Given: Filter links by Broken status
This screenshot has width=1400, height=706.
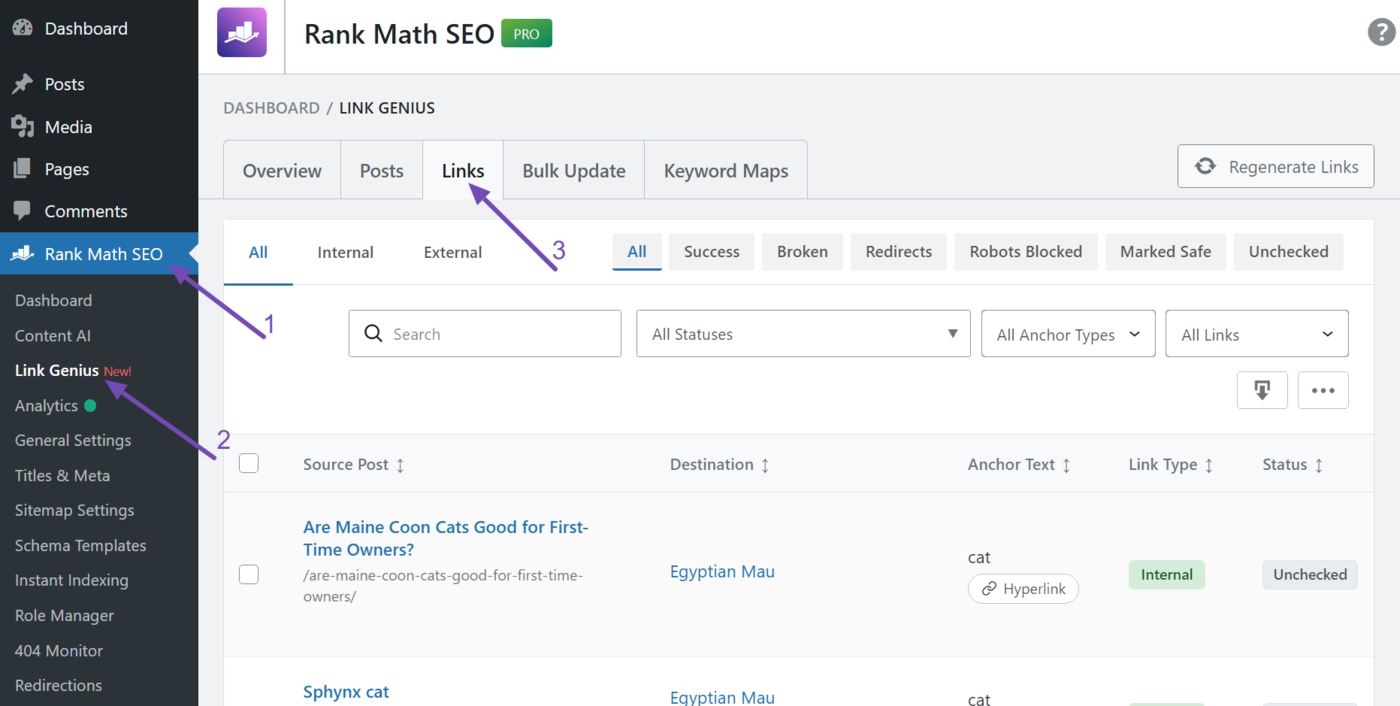Looking at the screenshot, I should (802, 251).
